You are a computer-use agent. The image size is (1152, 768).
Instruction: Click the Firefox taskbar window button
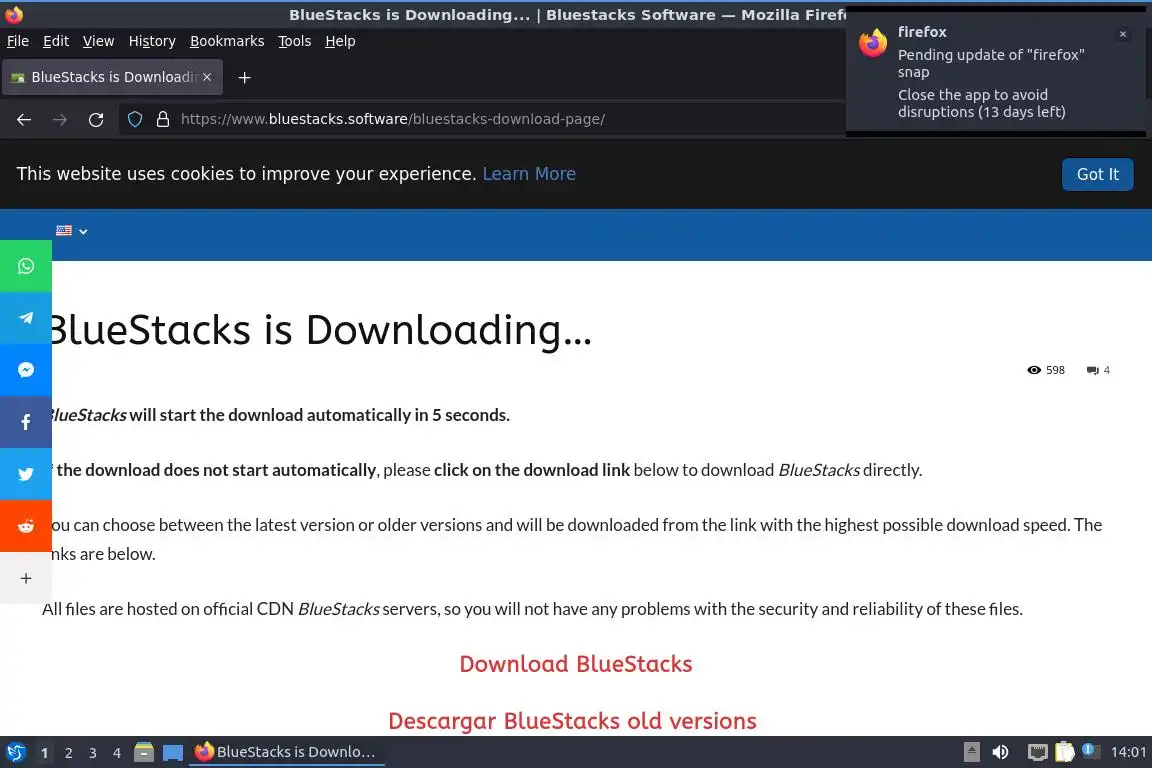pyautogui.click(x=287, y=752)
